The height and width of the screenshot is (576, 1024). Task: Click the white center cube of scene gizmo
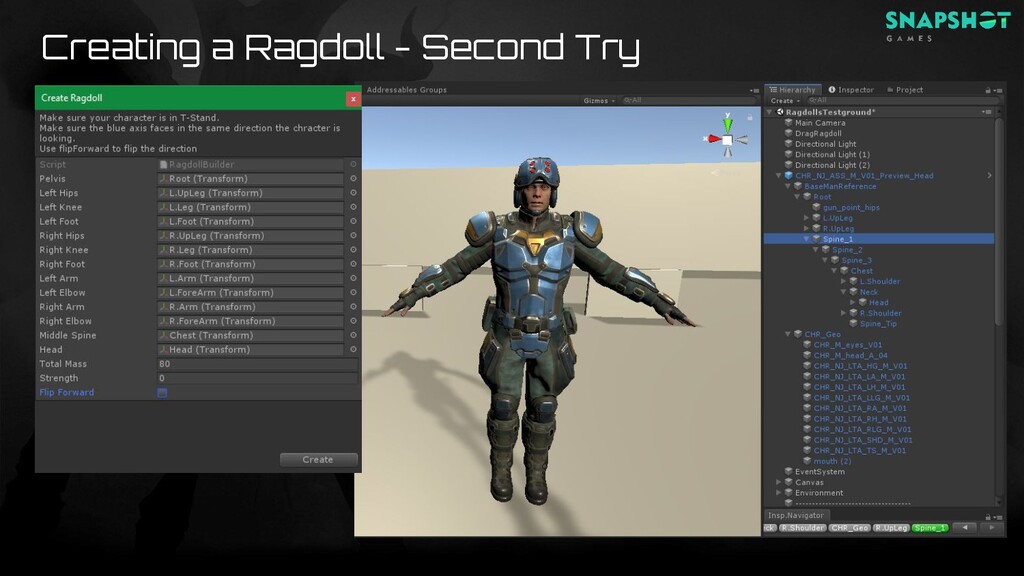click(727, 140)
